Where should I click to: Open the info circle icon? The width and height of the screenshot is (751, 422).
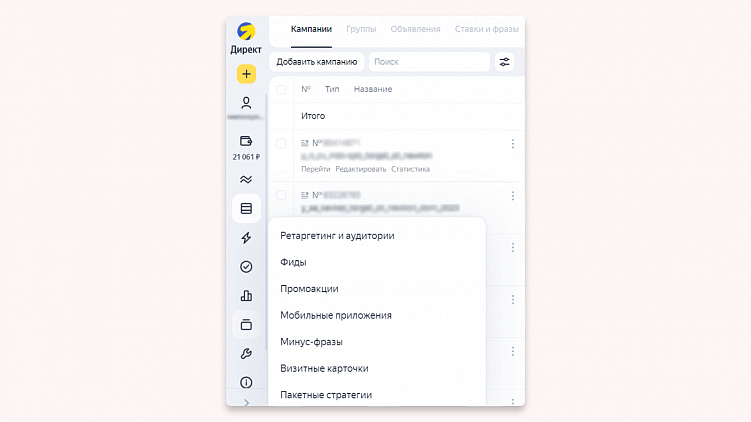pyautogui.click(x=246, y=382)
